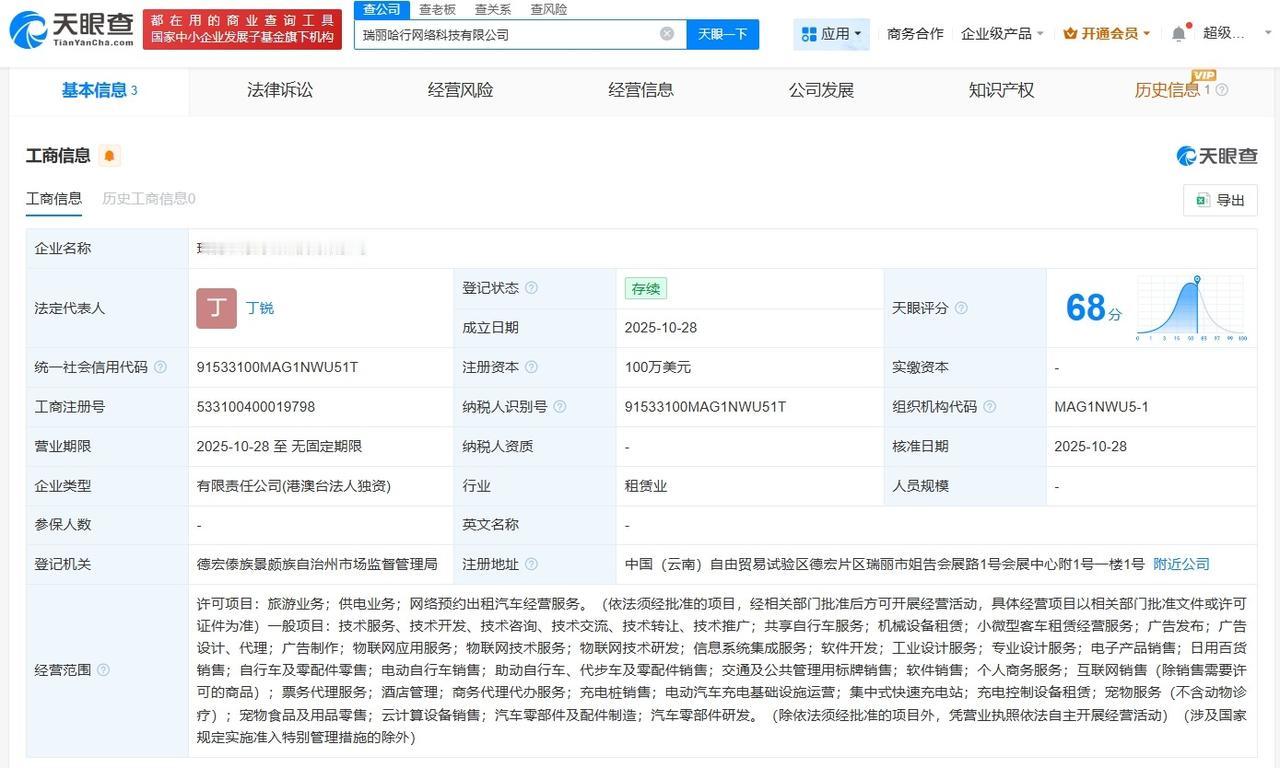Click the TianYanCha logo in header

pyautogui.click(x=71, y=29)
